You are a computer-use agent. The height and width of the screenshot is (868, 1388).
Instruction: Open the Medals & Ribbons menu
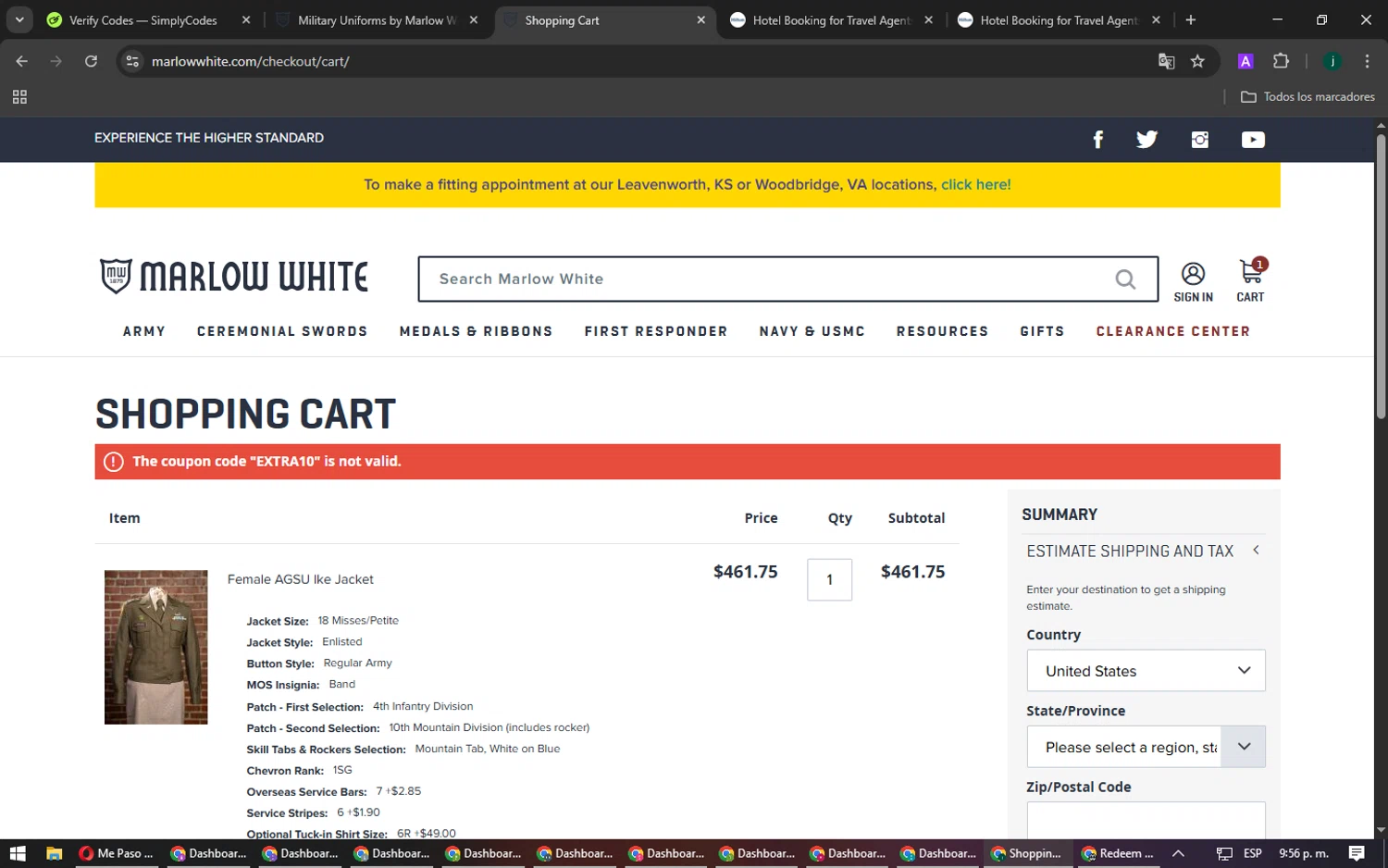click(x=476, y=331)
